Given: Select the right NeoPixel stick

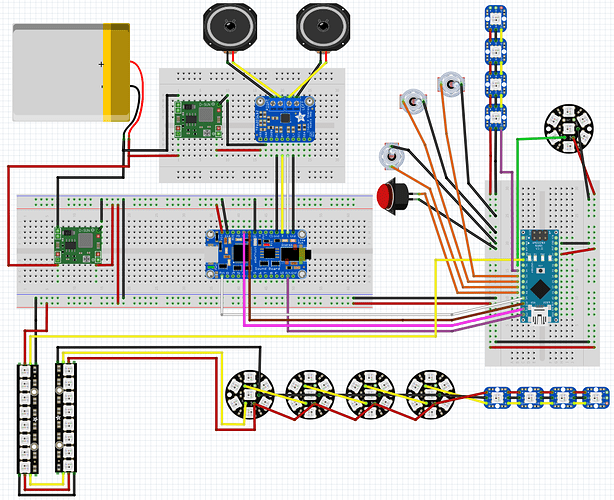Looking at the screenshot, I should (x=66, y=418).
